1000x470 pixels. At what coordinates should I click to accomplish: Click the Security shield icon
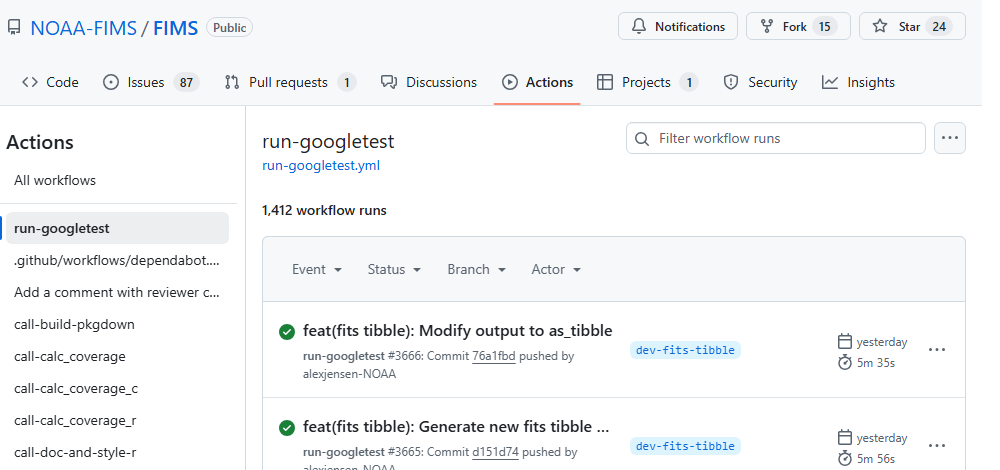(731, 82)
